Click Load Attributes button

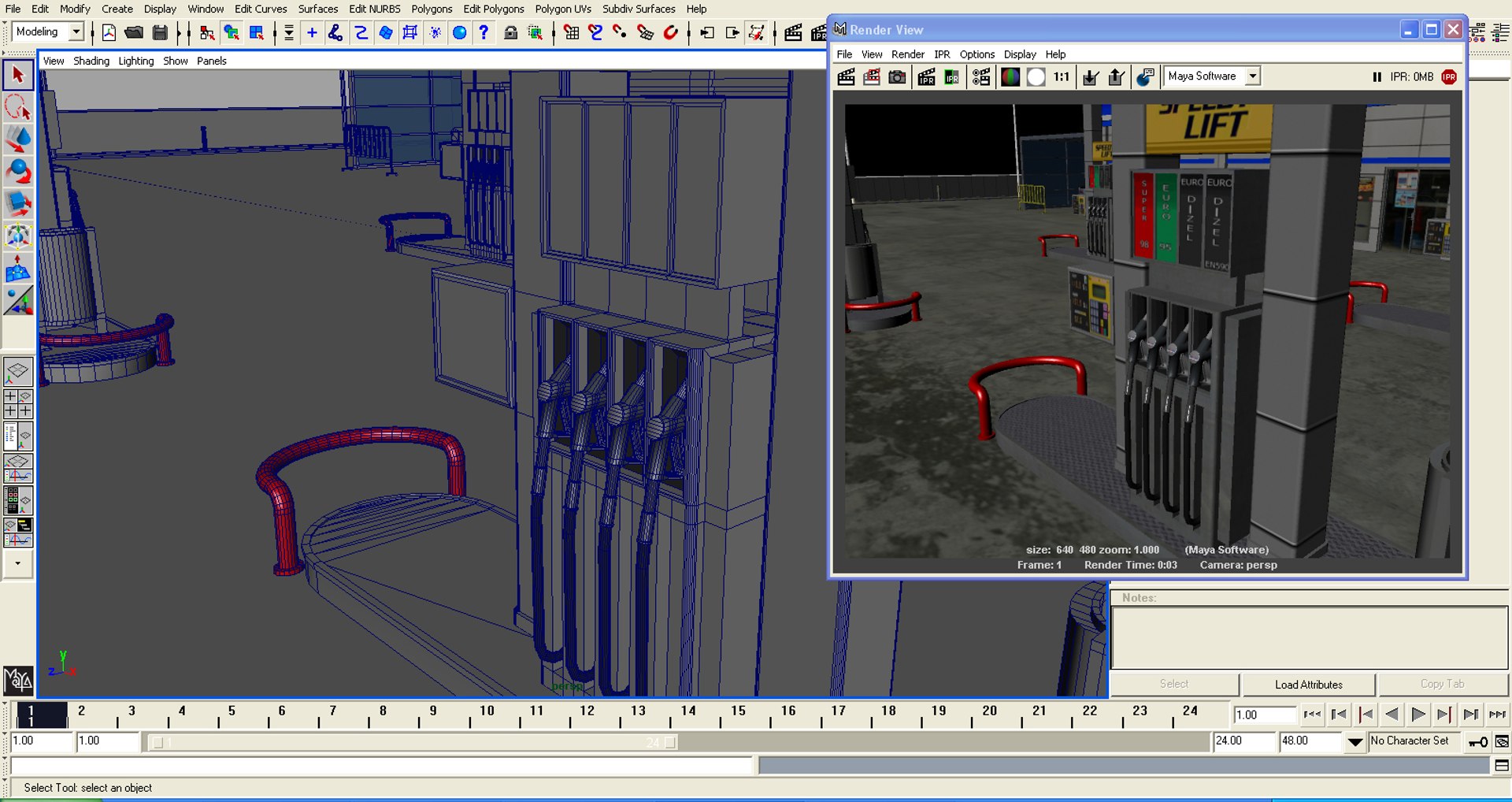[1309, 685]
